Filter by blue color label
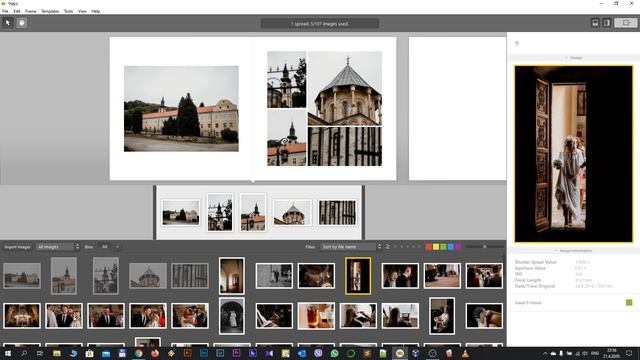Viewport: 640px width, 360px height. pyautogui.click(x=451, y=247)
